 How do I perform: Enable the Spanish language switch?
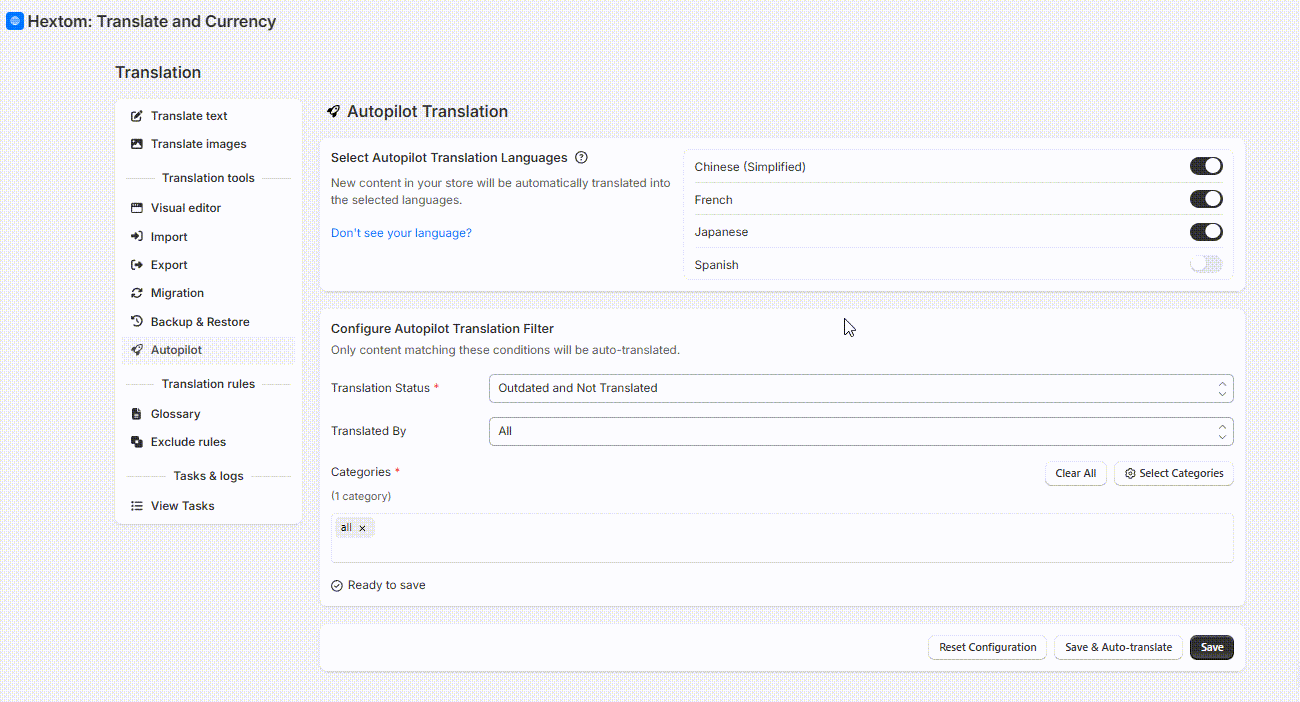coord(1206,264)
